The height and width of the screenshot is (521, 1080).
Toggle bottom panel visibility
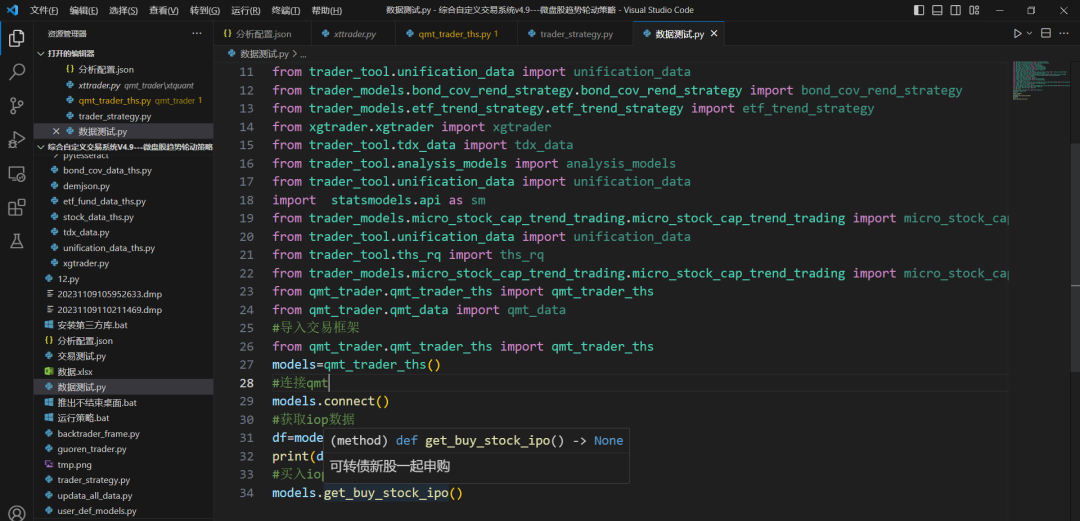pos(937,10)
